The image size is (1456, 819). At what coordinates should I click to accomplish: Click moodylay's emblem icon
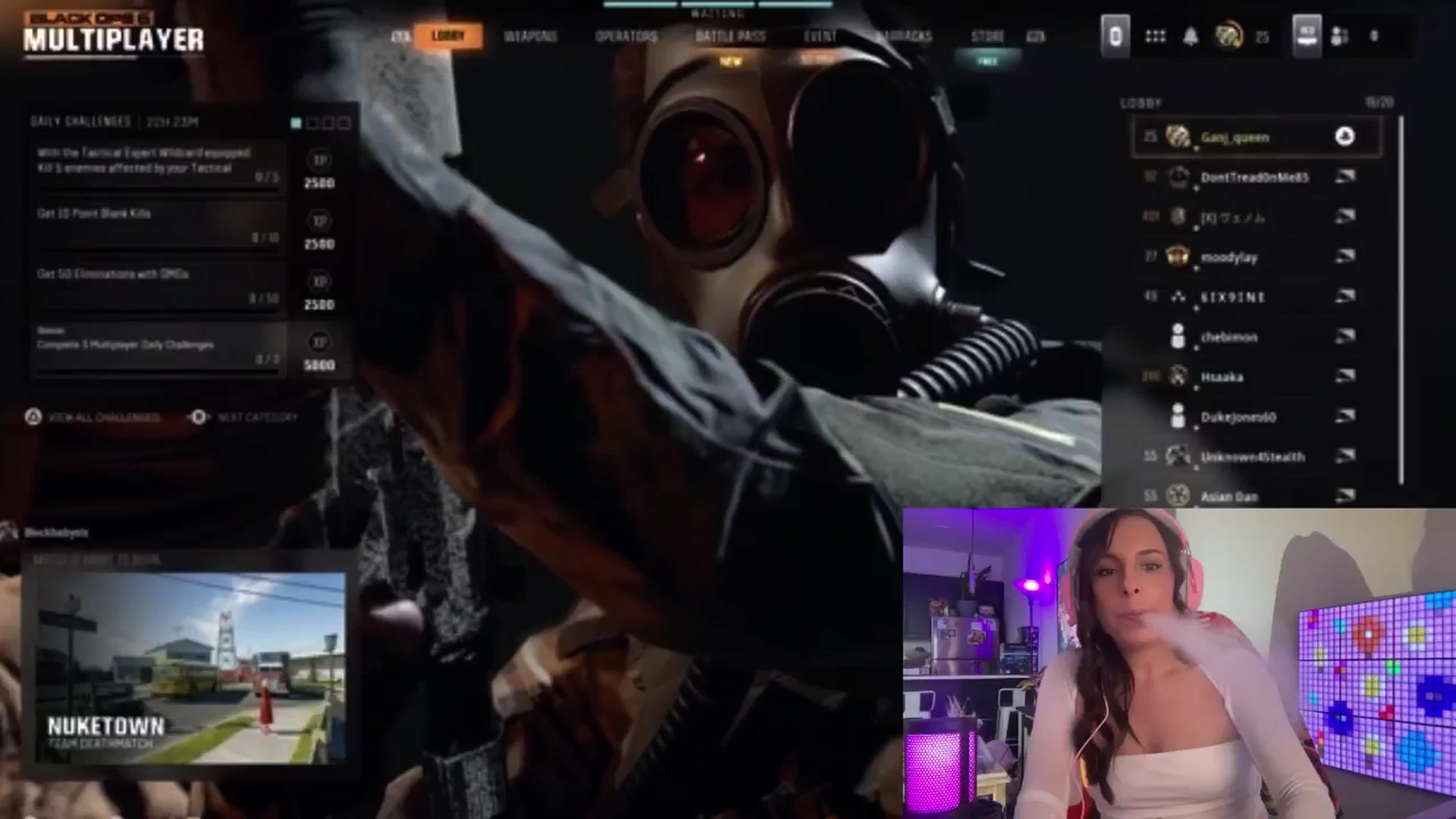(1177, 256)
